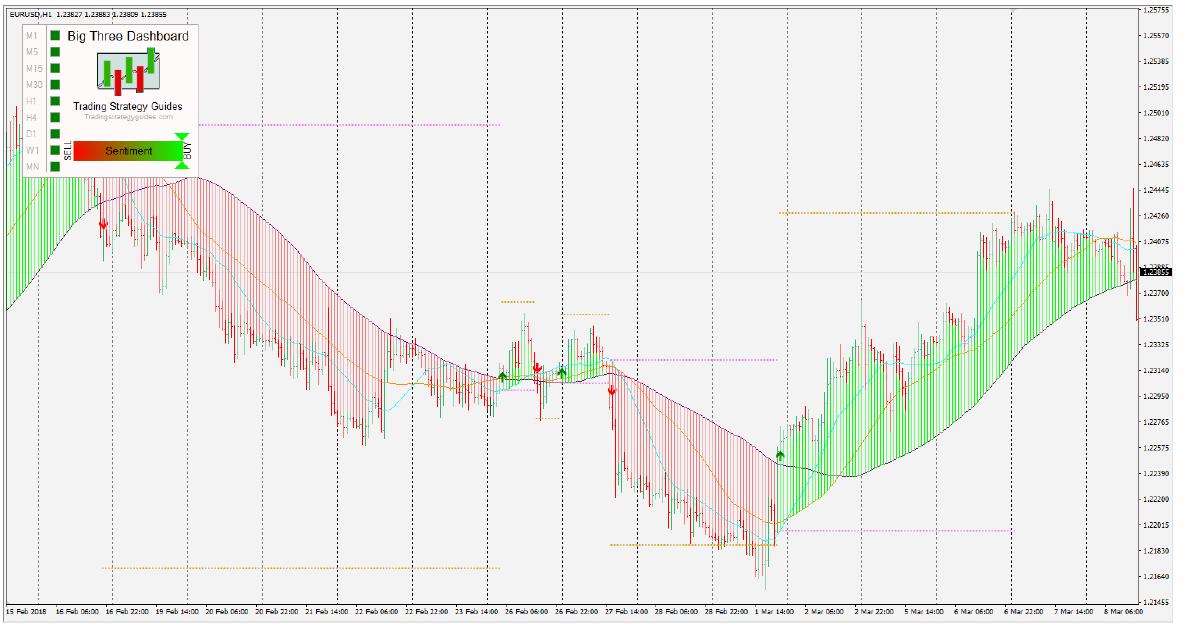Click the H1 timeframe indicator square

(x=55, y=102)
